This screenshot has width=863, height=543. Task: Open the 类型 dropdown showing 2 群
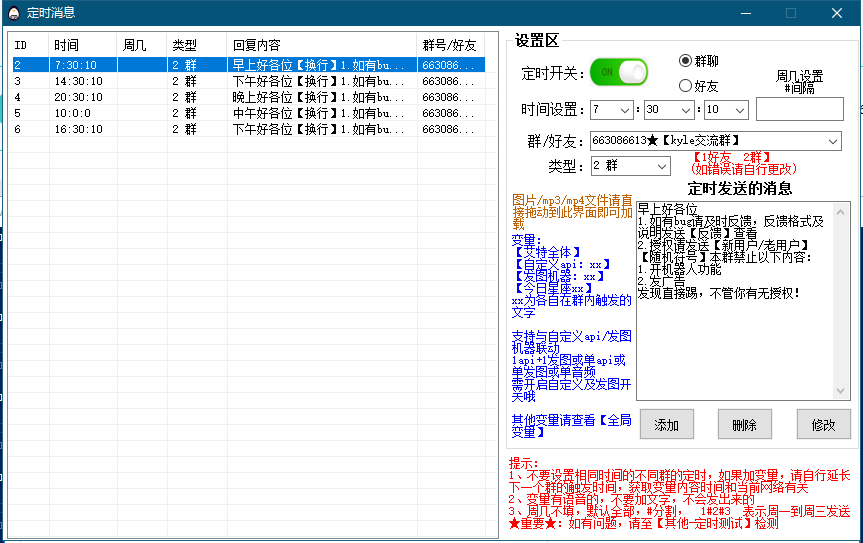click(630, 166)
